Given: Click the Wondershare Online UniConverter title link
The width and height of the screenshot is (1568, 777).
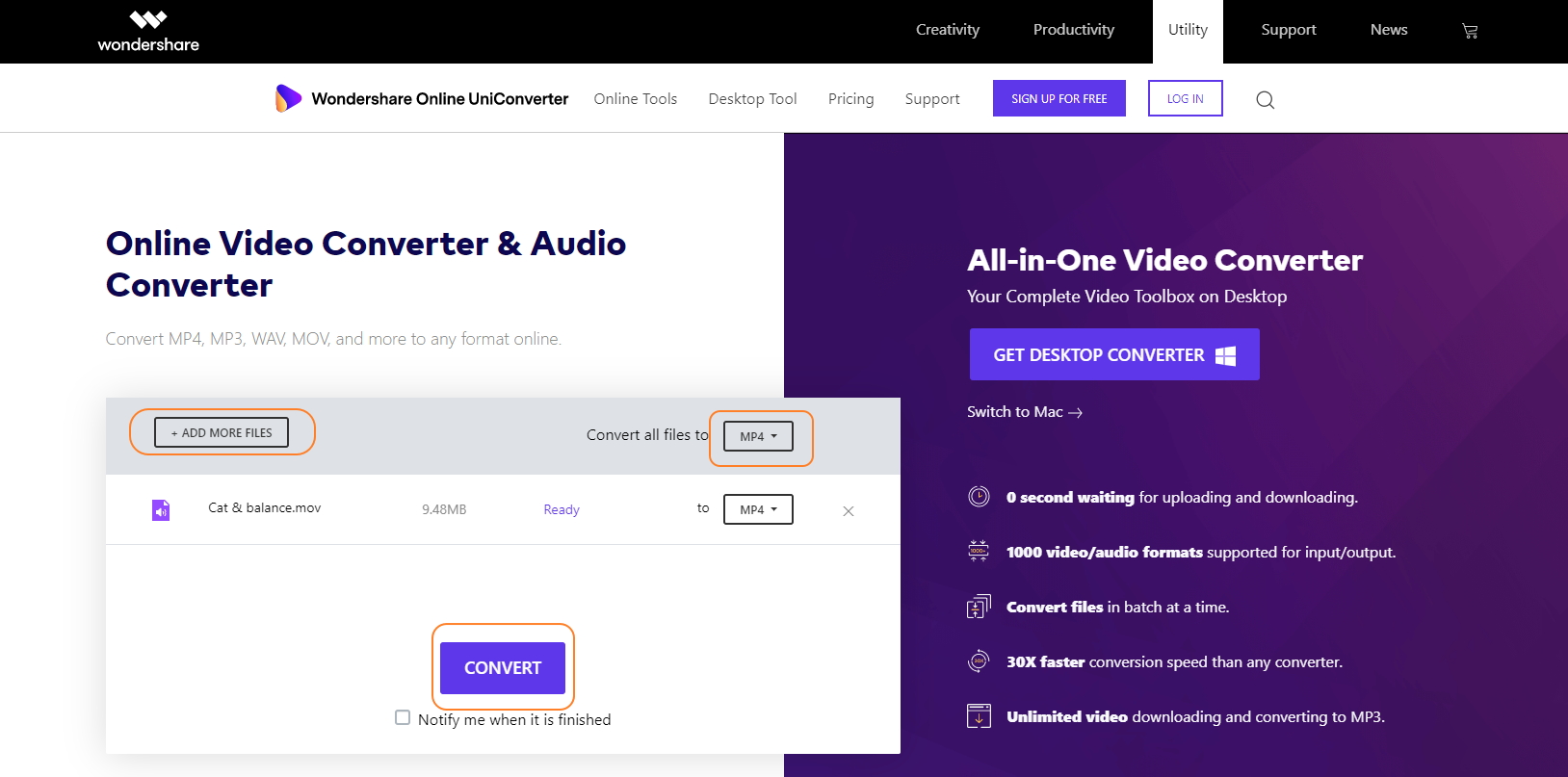Looking at the screenshot, I should point(440,98).
